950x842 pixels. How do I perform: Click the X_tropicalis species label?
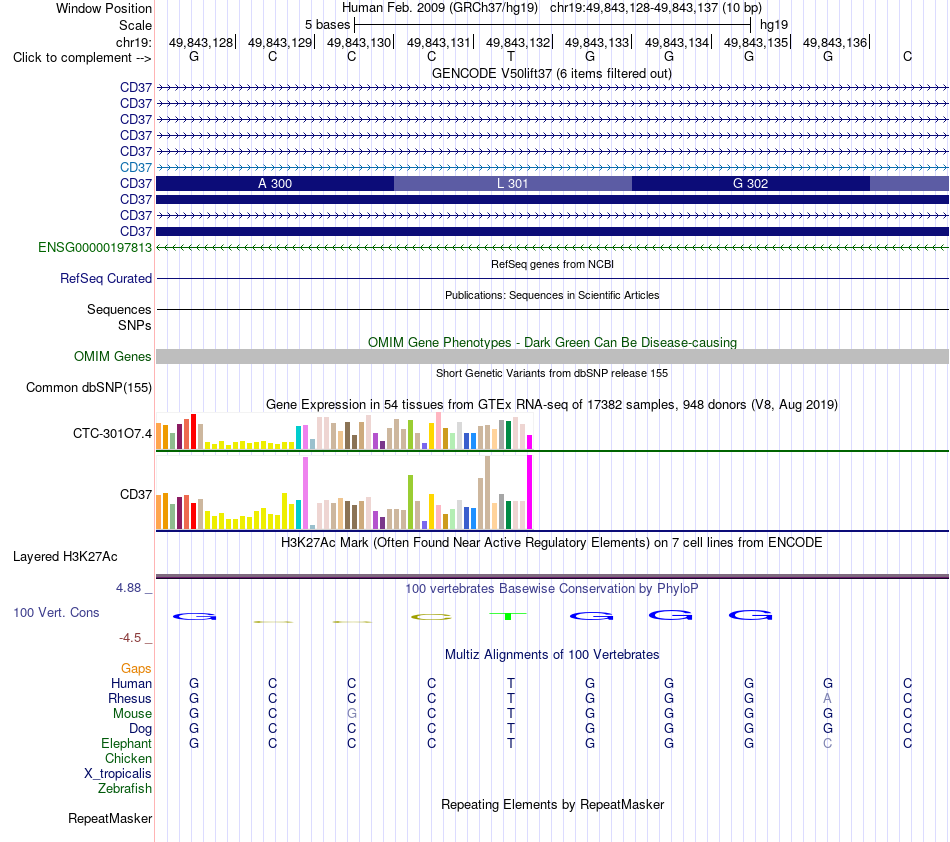pyautogui.click(x=118, y=774)
